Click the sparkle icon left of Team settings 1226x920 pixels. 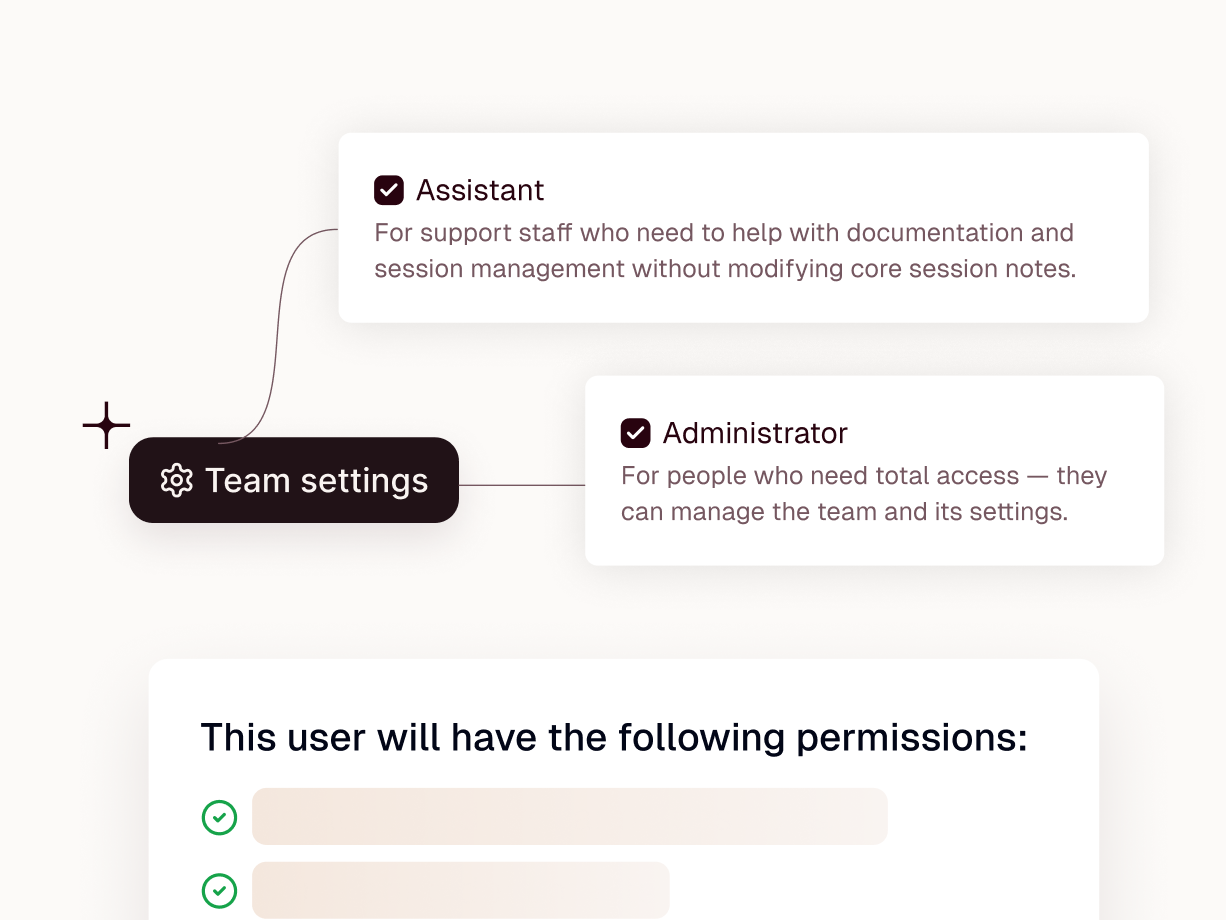pyautogui.click(x=106, y=425)
